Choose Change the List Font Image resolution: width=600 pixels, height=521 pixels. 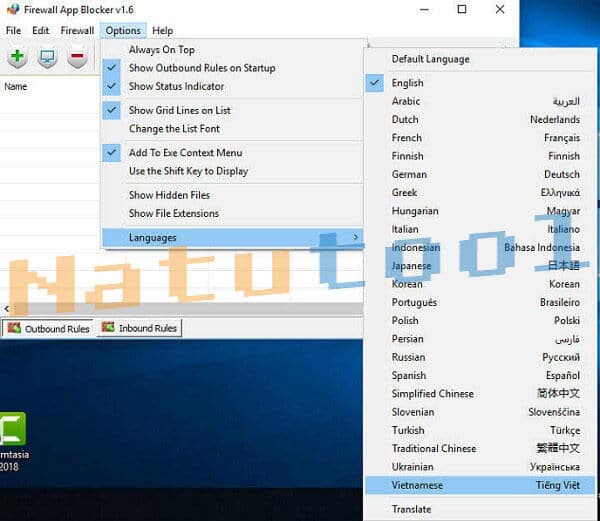(174, 129)
